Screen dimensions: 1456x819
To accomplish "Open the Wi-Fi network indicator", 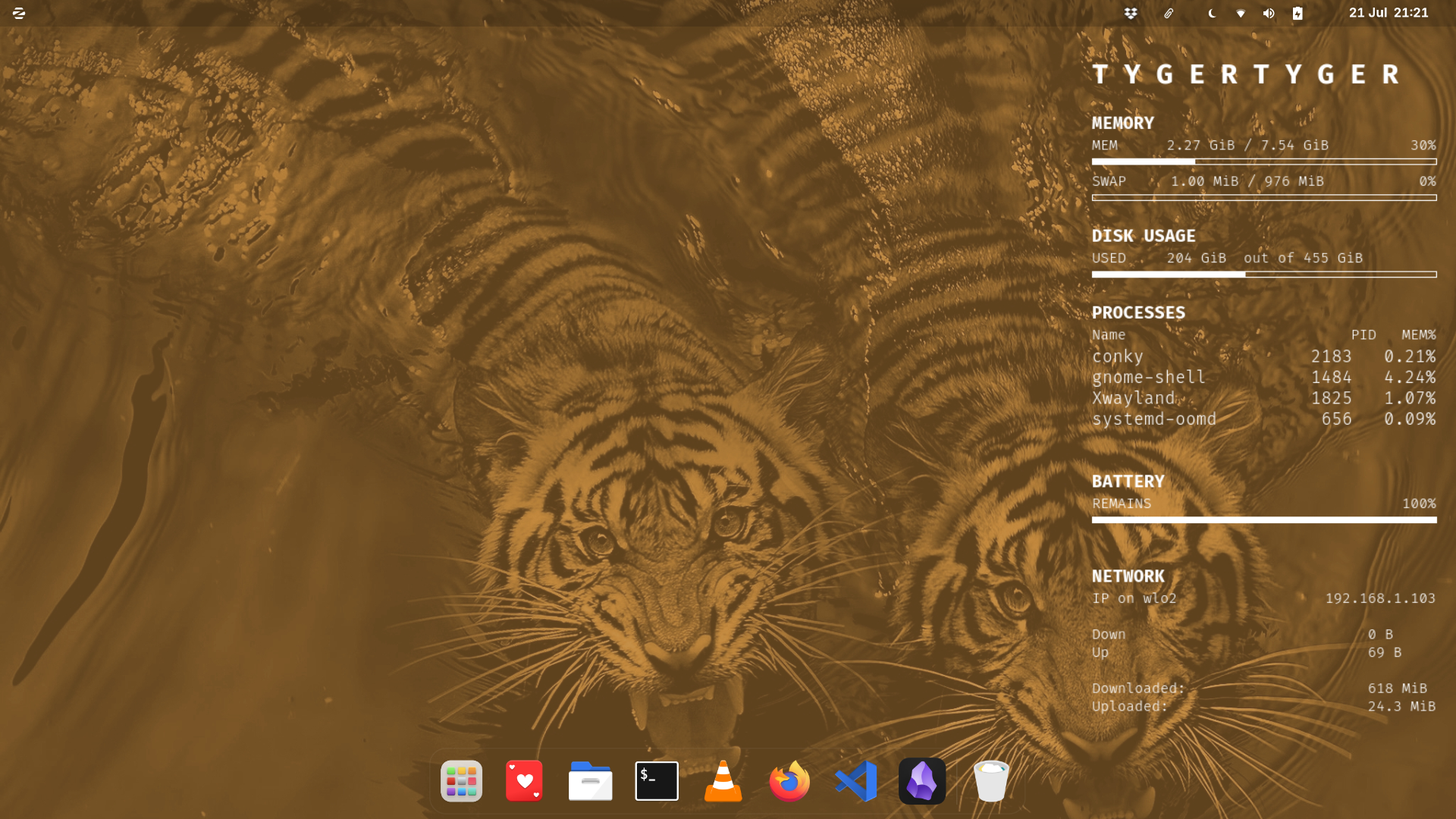I will tap(1241, 13).
